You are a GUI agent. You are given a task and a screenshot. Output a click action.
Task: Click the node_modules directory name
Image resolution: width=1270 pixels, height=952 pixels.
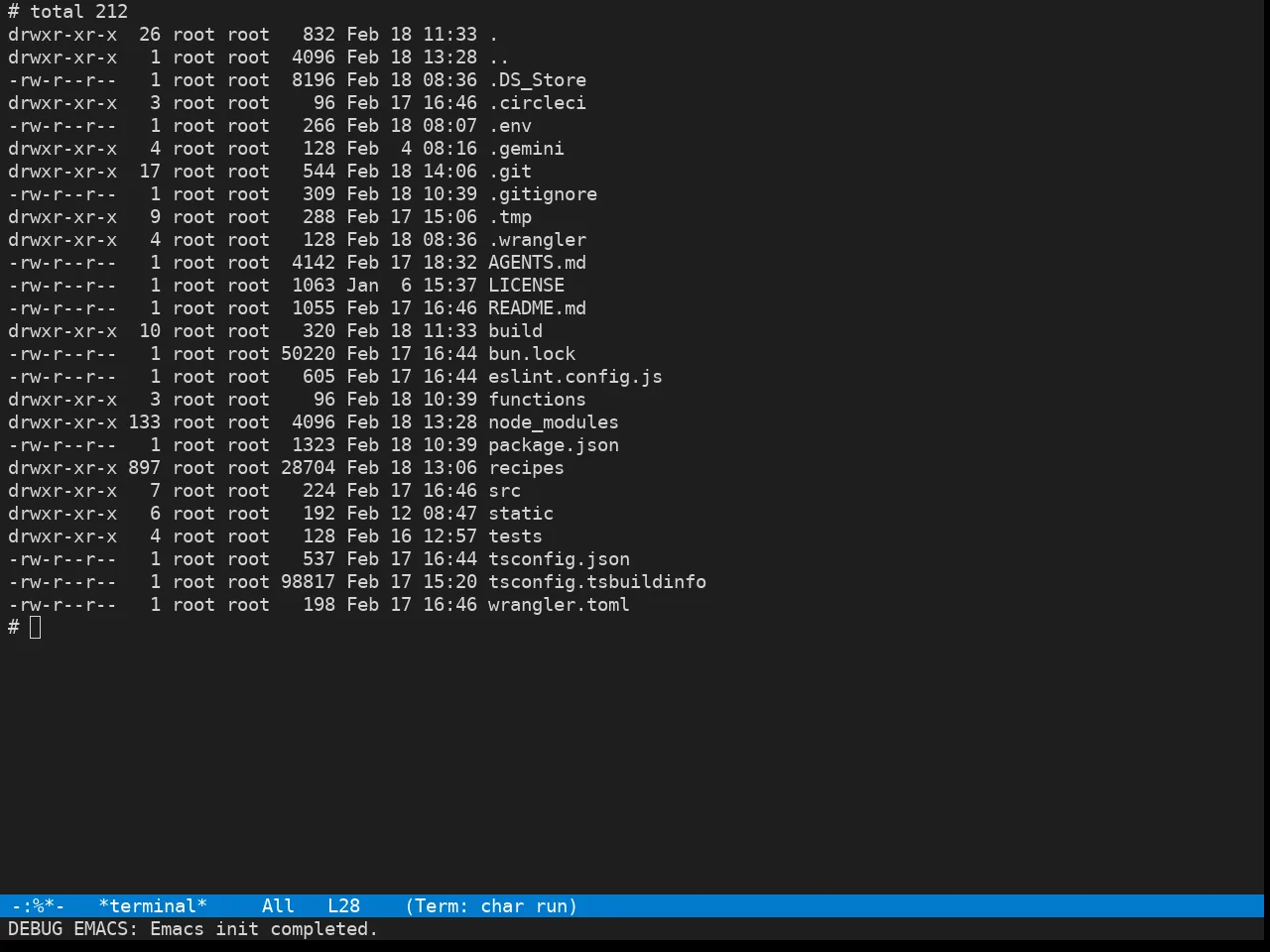point(554,422)
